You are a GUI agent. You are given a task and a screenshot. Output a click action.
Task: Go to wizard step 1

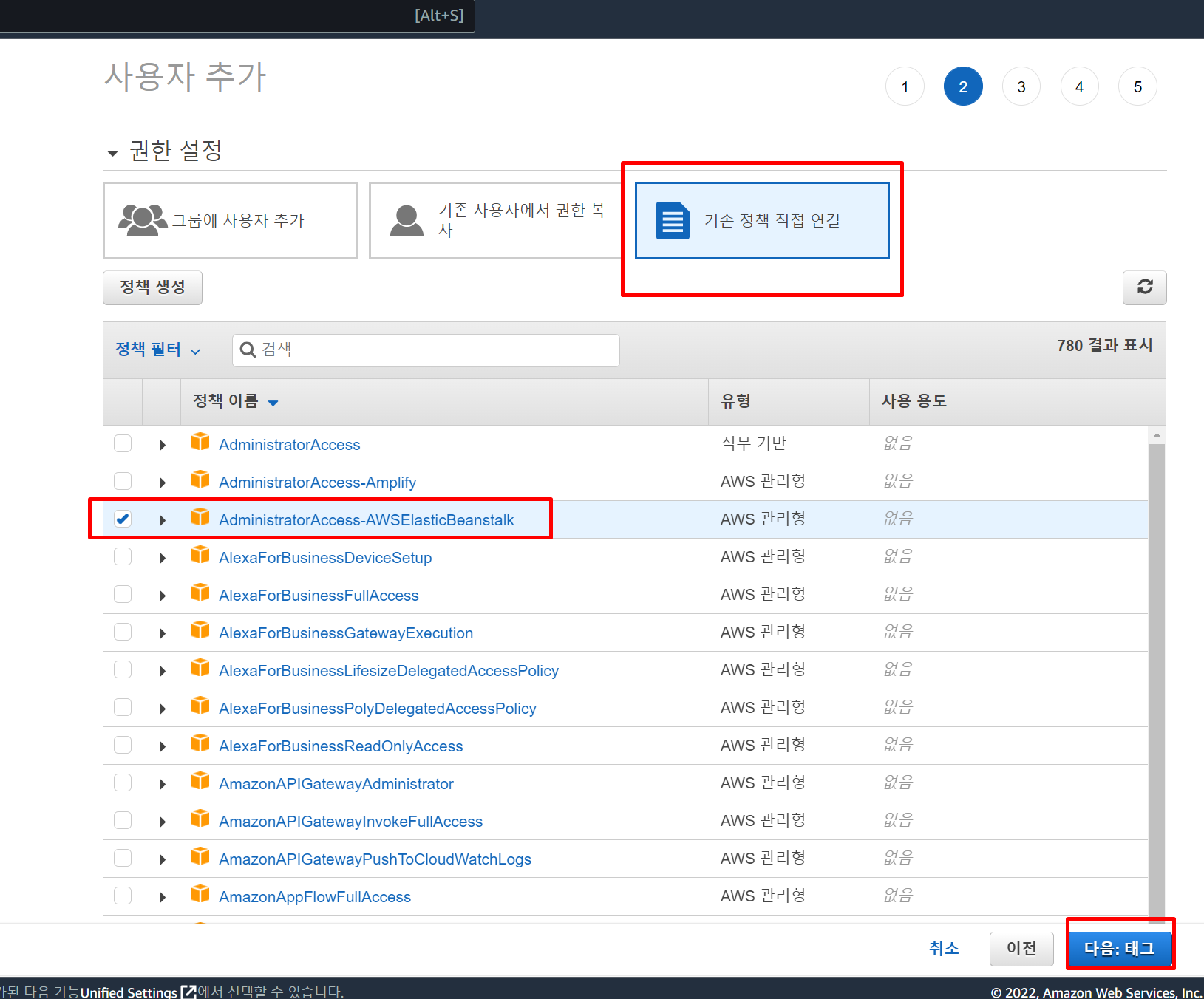click(905, 86)
